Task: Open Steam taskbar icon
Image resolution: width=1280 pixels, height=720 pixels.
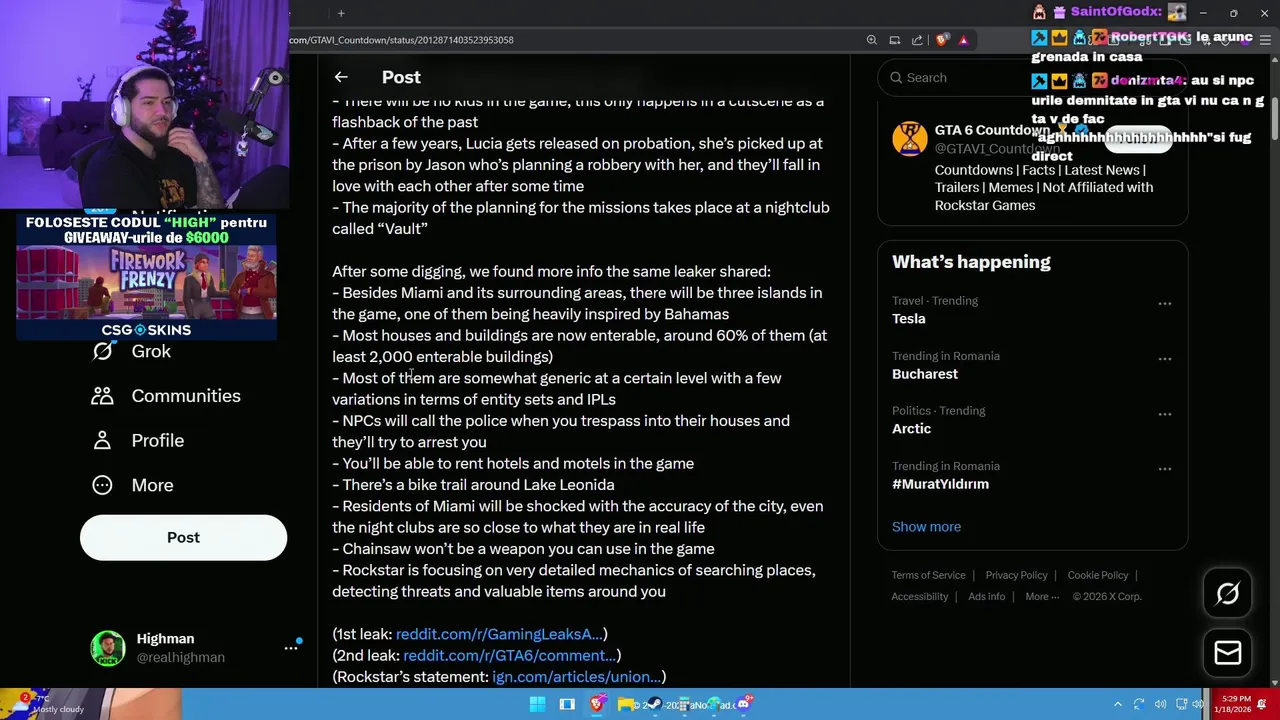Action: [x=655, y=704]
